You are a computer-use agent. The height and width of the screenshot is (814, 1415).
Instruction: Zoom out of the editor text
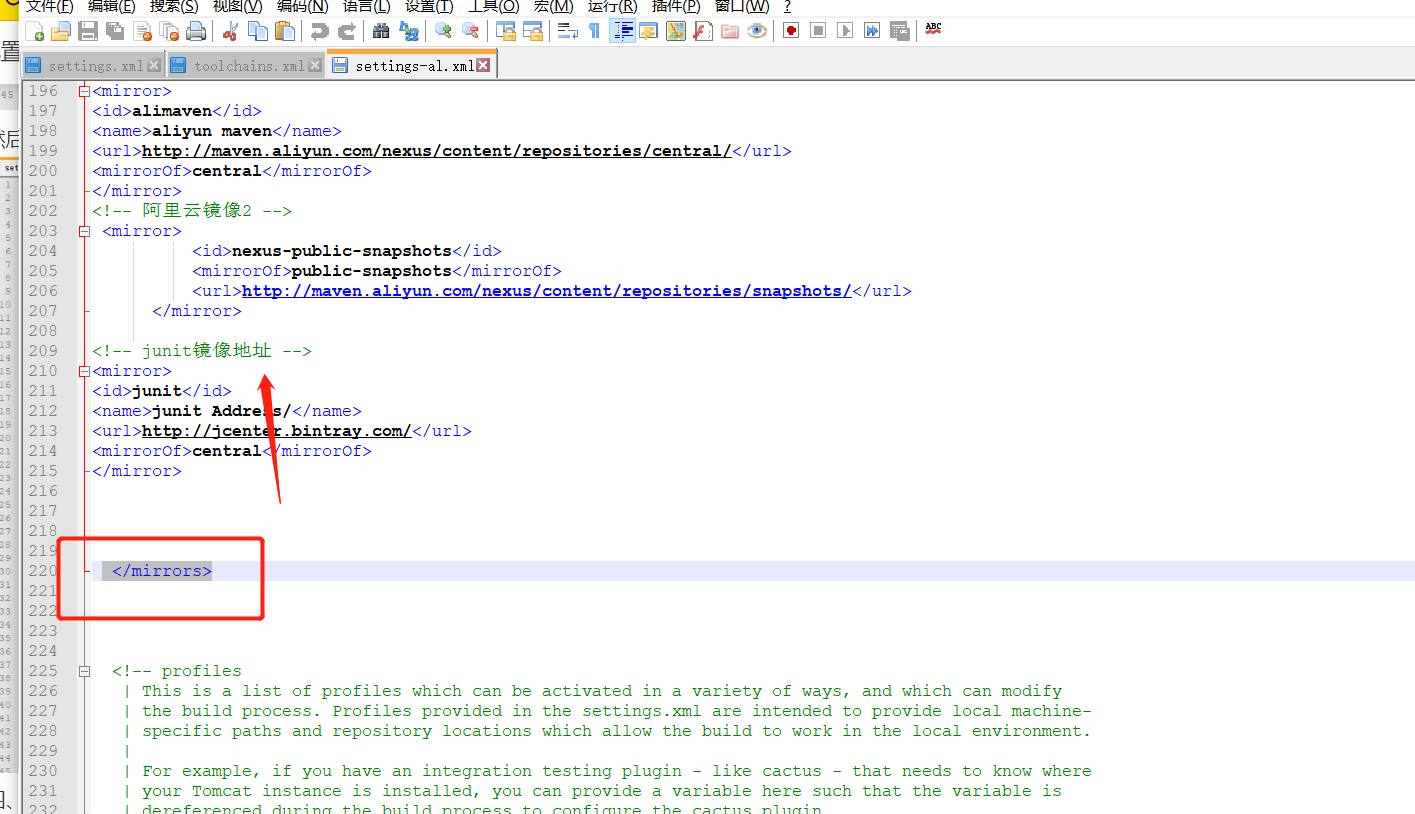470,31
